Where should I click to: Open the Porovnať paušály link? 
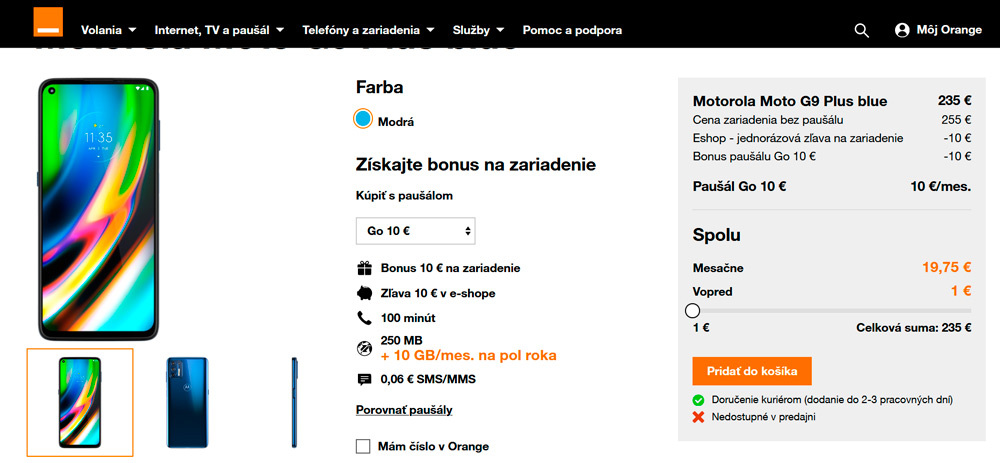point(404,410)
